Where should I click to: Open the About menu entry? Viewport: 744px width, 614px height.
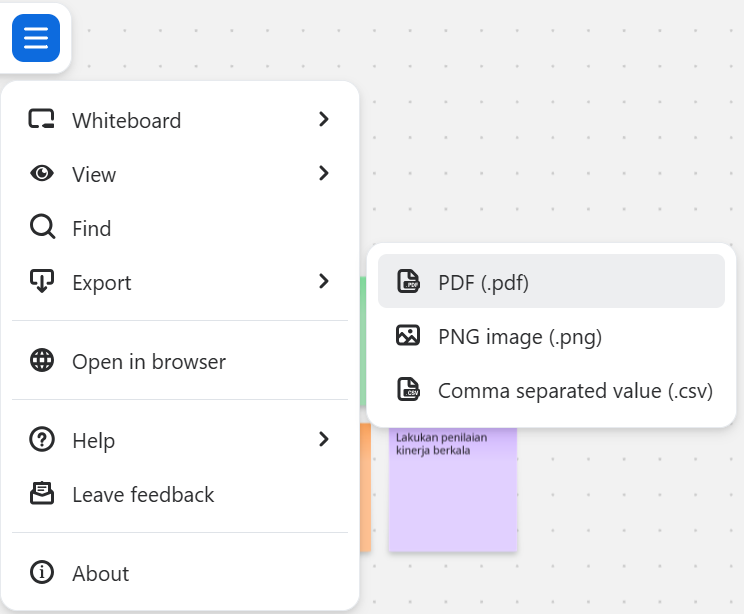pyautogui.click(x=100, y=573)
